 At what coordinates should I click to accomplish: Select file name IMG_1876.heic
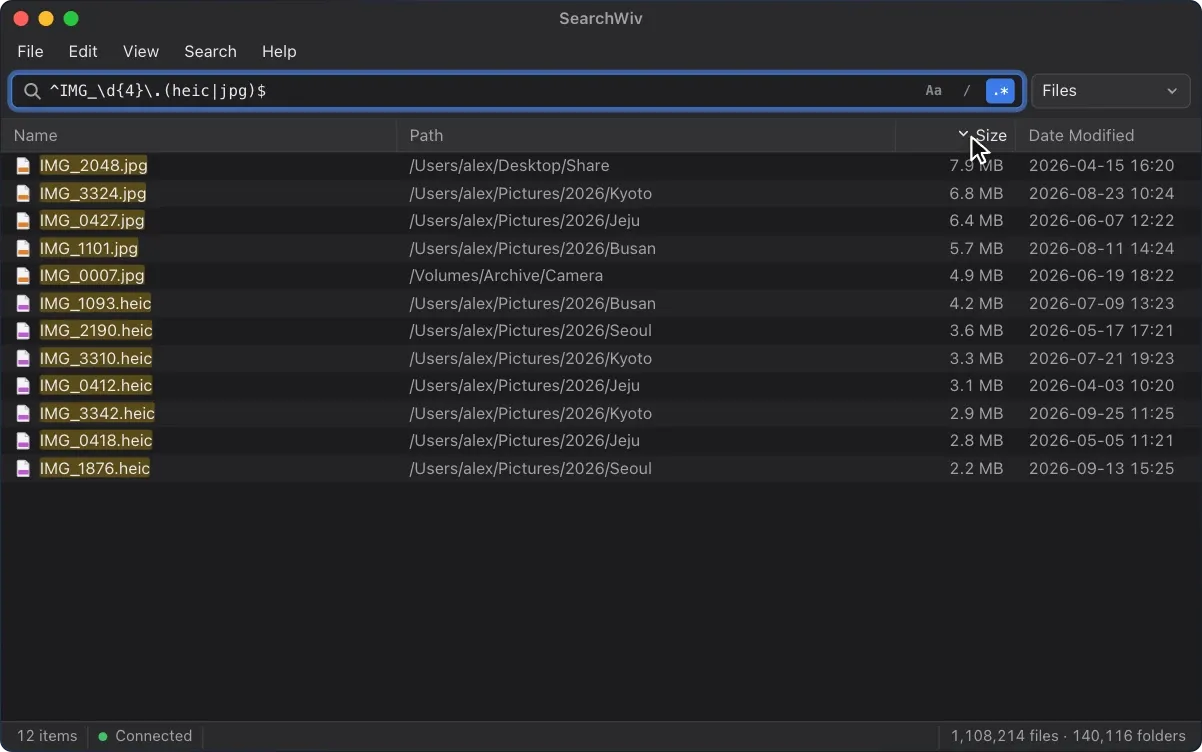pyautogui.click(x=95, y=468)
